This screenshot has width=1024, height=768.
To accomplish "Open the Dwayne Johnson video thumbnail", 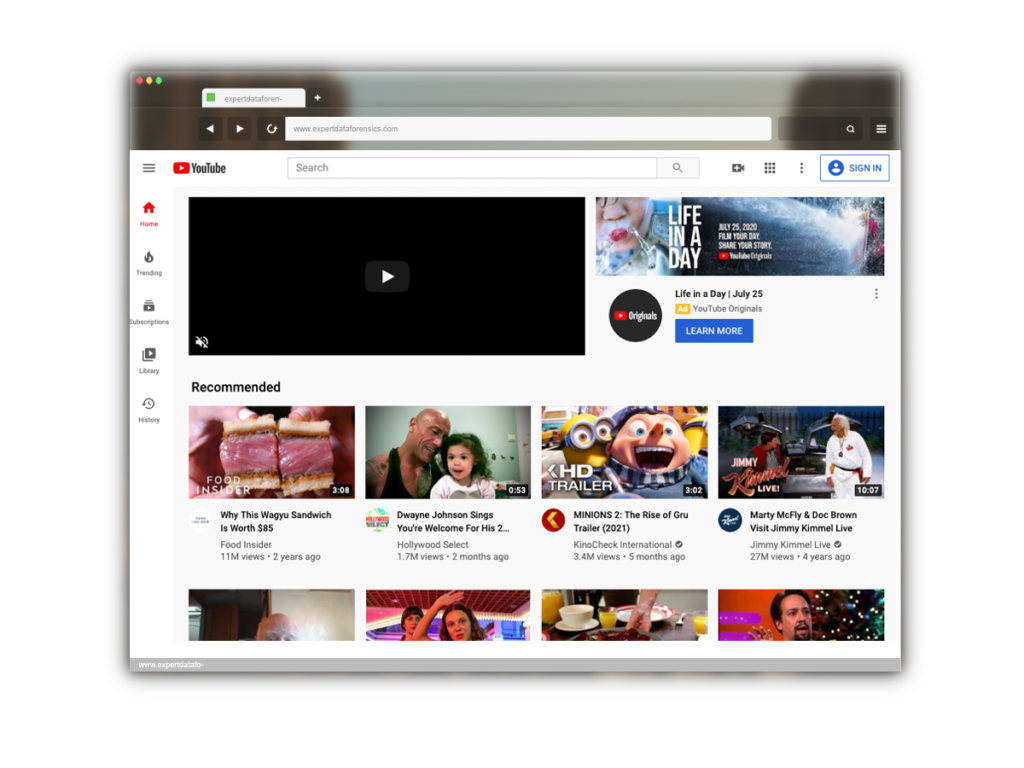I will tap(448, 452).
